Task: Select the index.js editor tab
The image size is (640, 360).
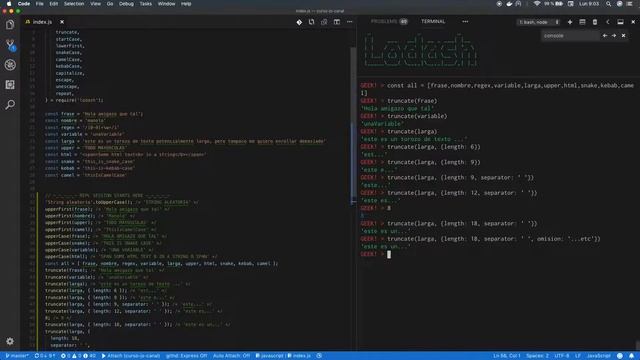Action: 43,22
